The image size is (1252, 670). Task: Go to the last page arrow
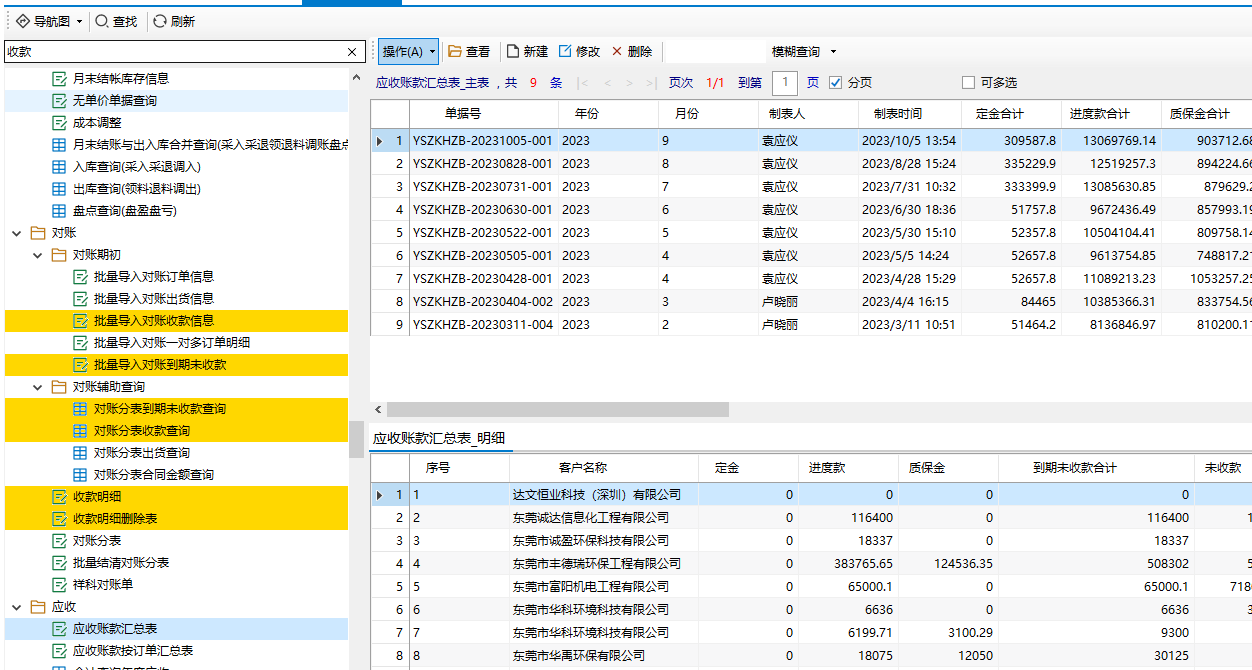coord(651,83)
